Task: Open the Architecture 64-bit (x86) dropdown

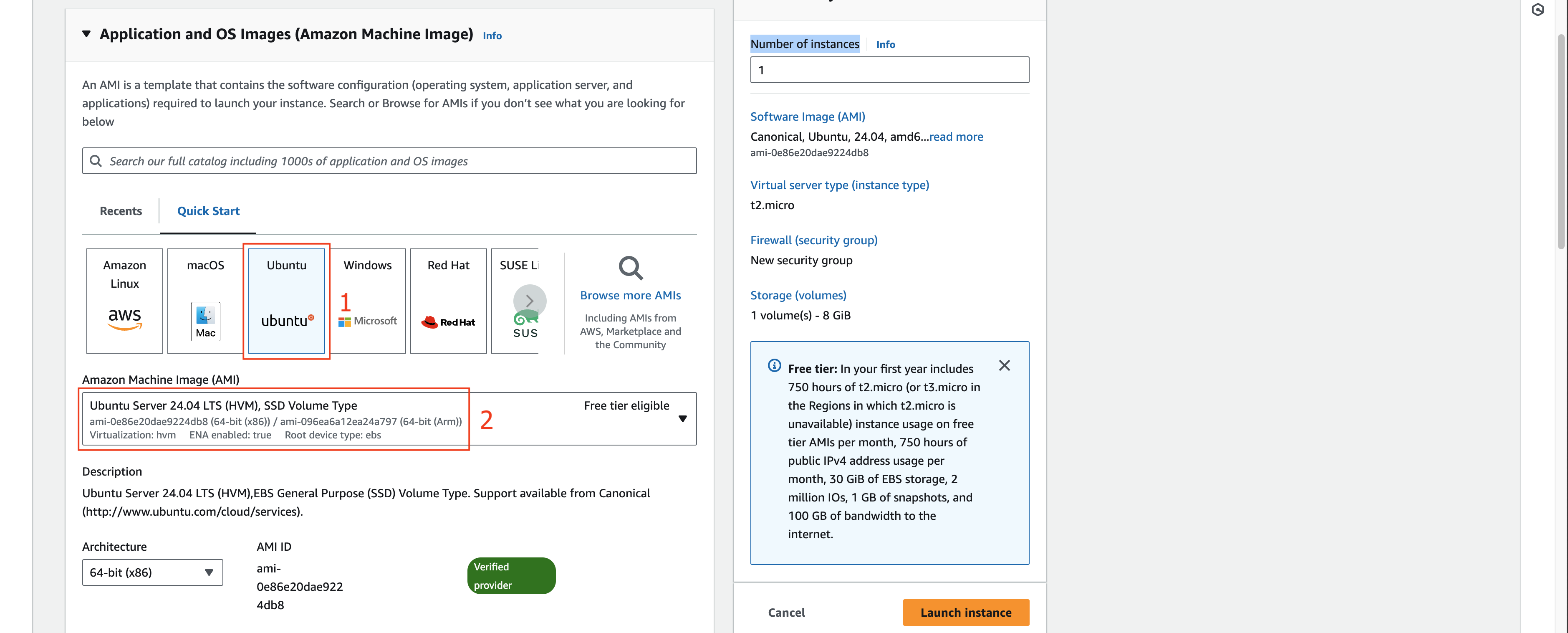Action: 152,572
